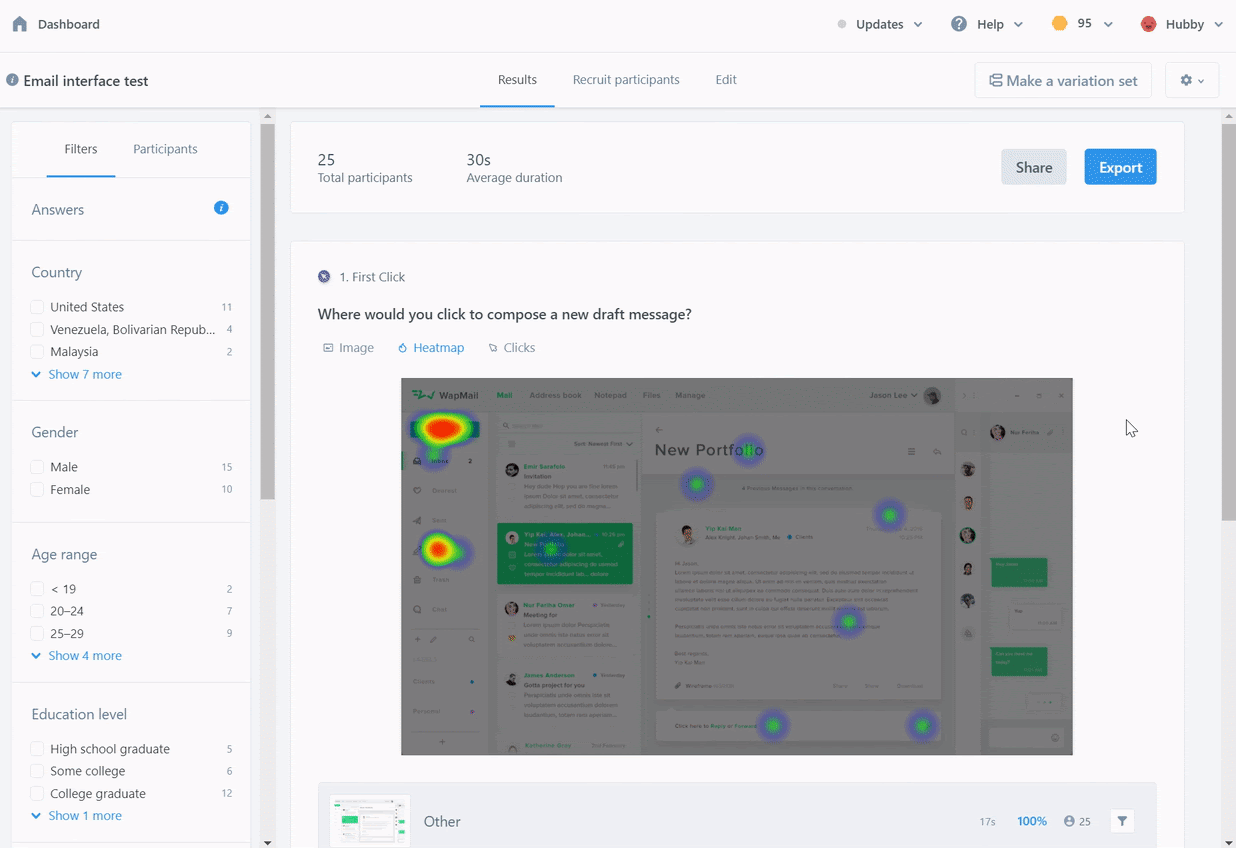
Task: Check the United States country filter
Action: [37, 307]
